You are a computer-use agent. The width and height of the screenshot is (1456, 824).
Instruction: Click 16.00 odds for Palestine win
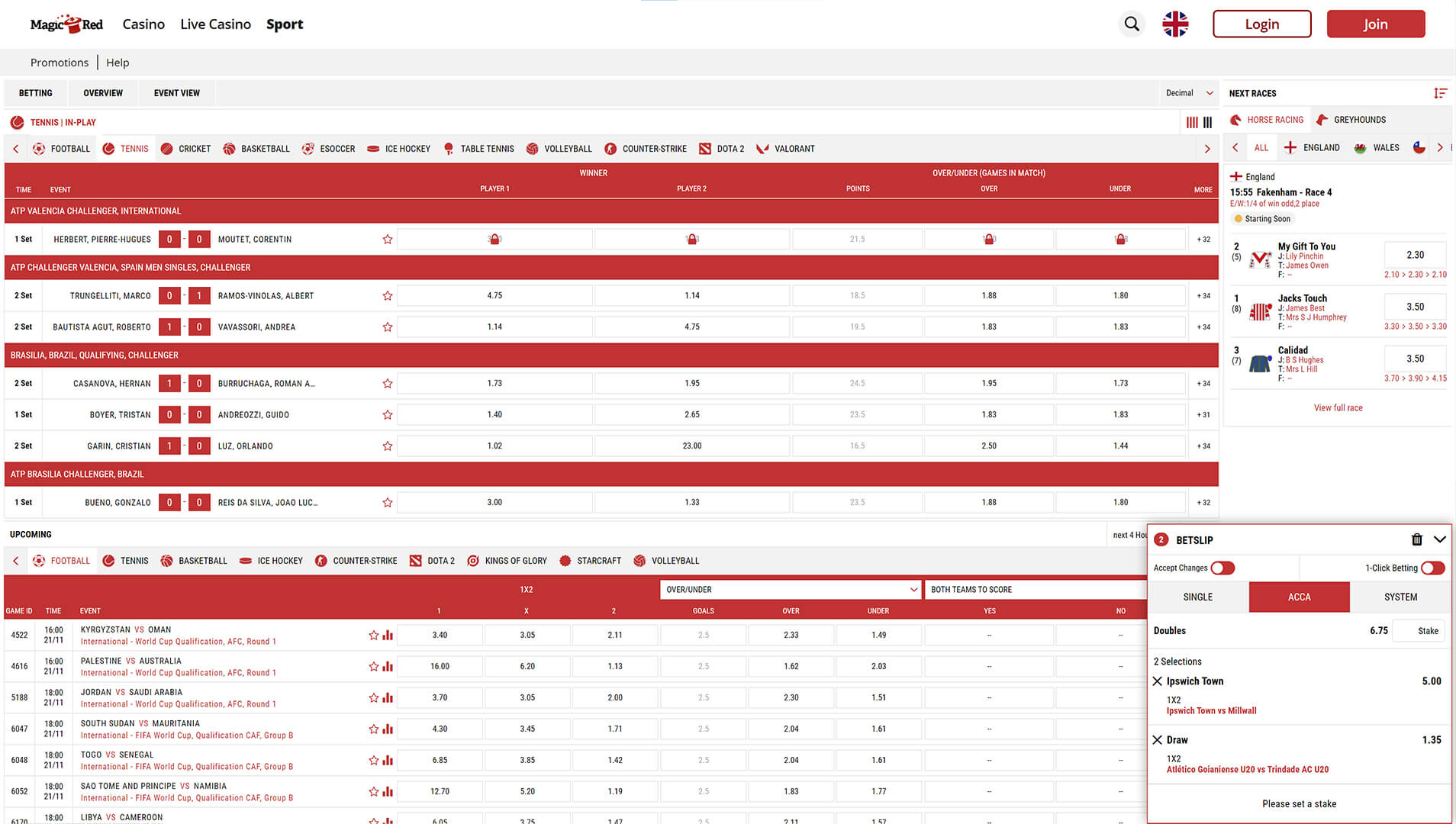[x=440, y=666]
